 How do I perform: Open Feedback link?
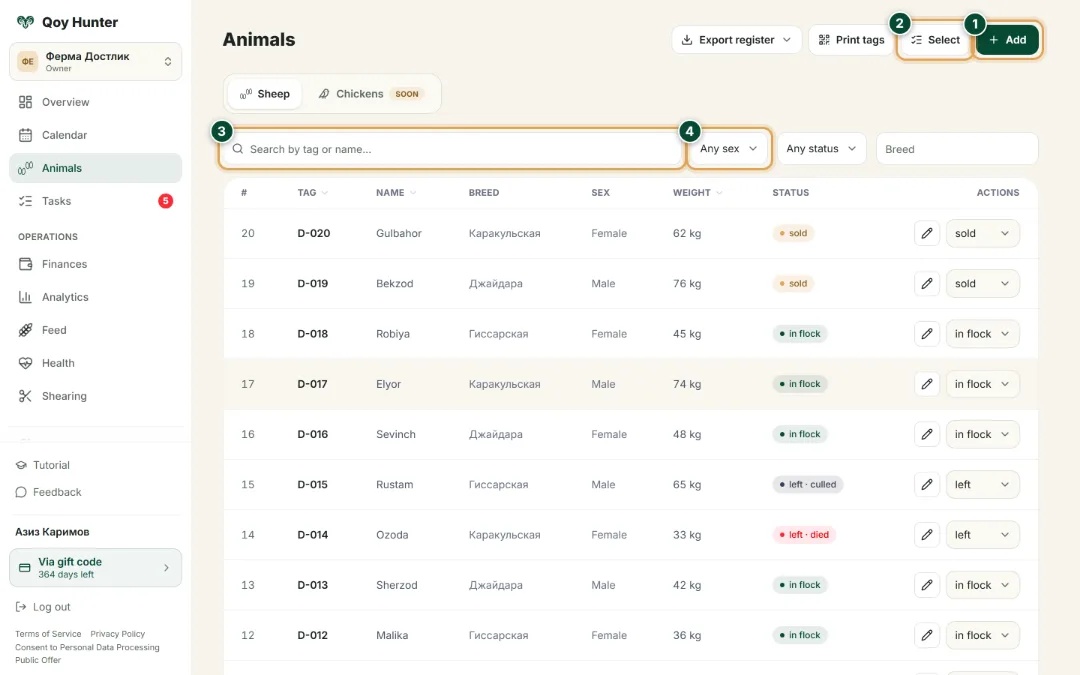[x=48, y=492]
